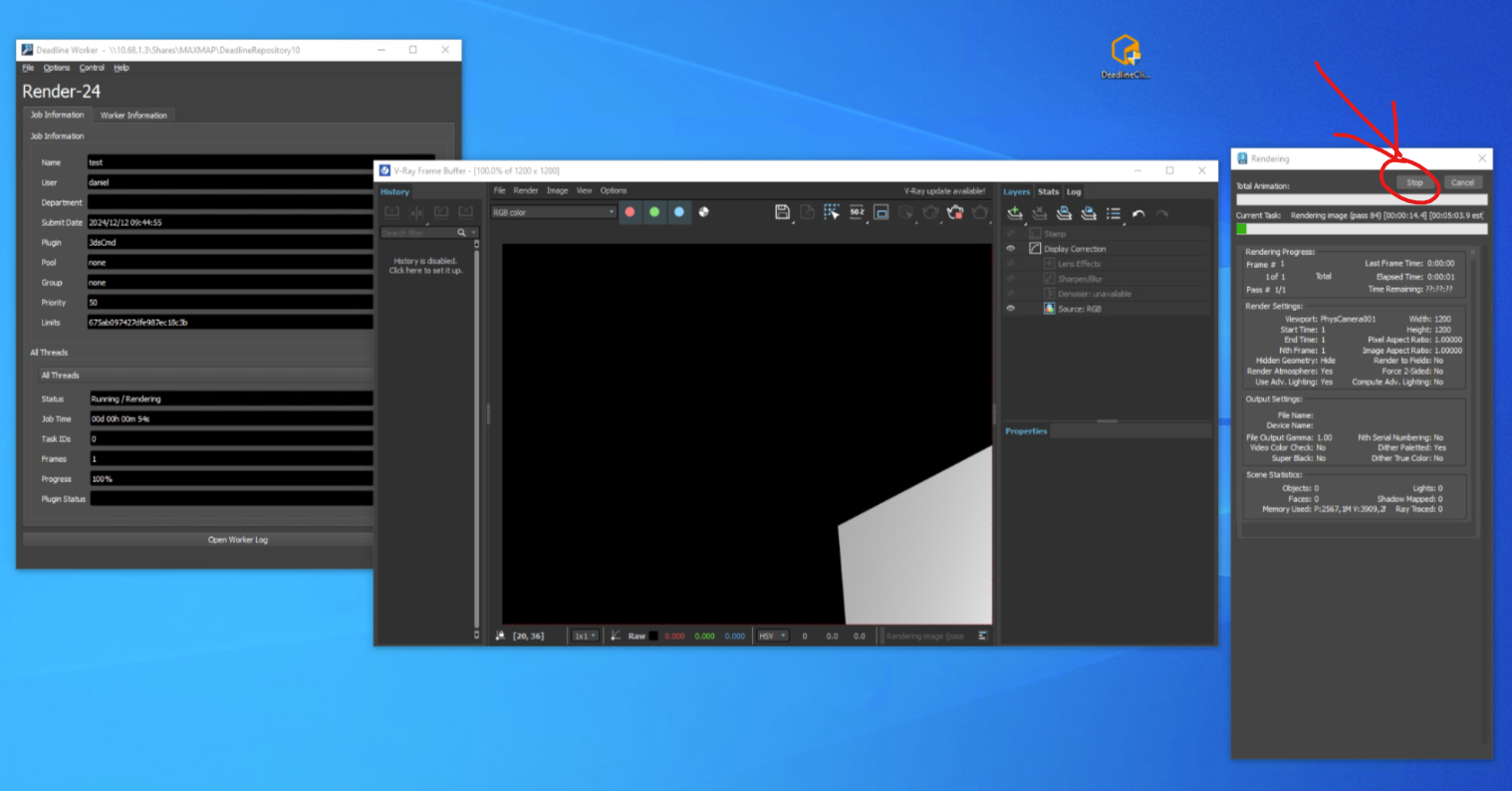This screenshot has width=1512, height=791.
Task: Click the last teapot render icon
Action: [980, 212]
